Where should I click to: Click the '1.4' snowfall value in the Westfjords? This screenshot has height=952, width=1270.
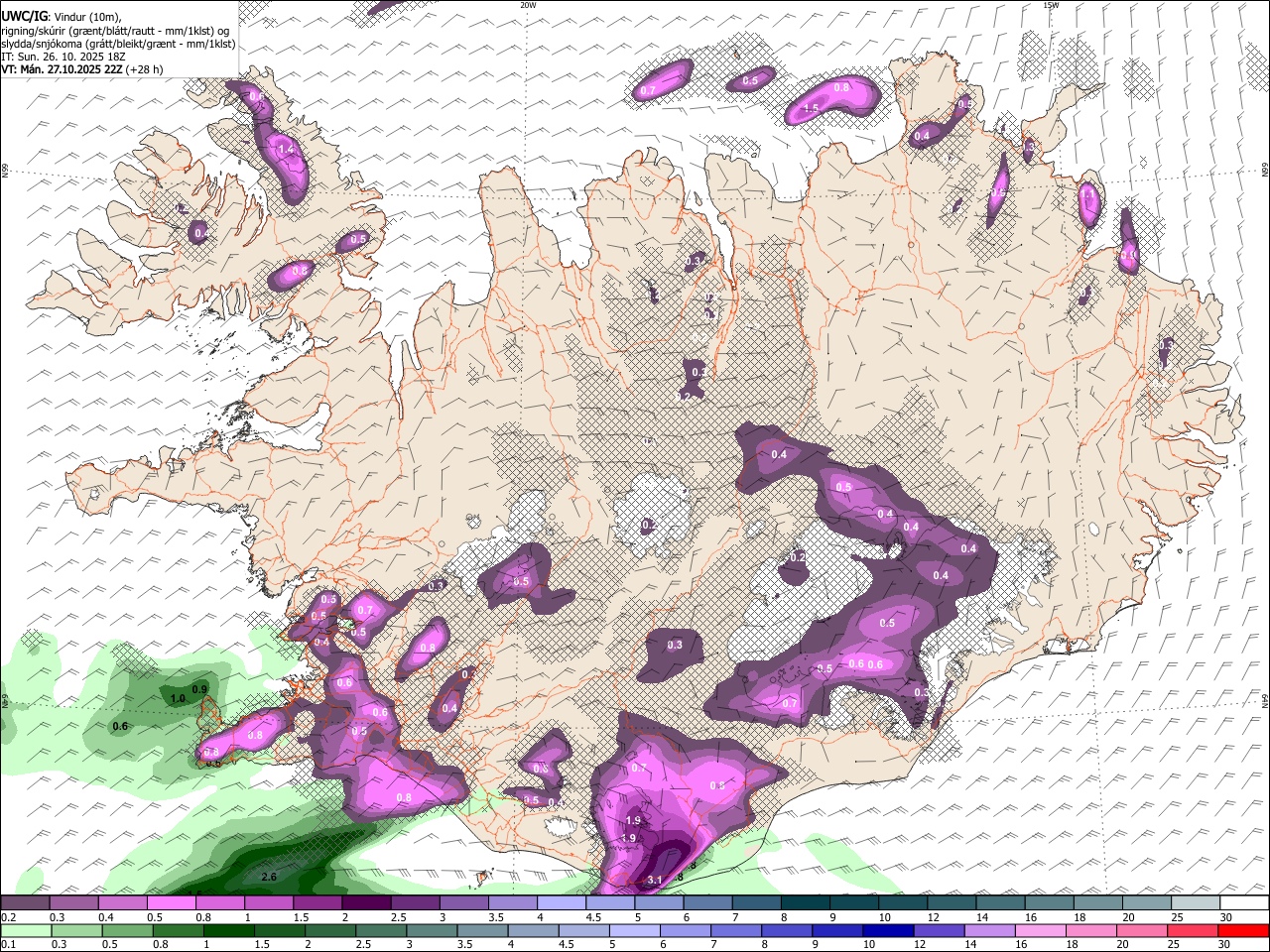coord(287,149)
